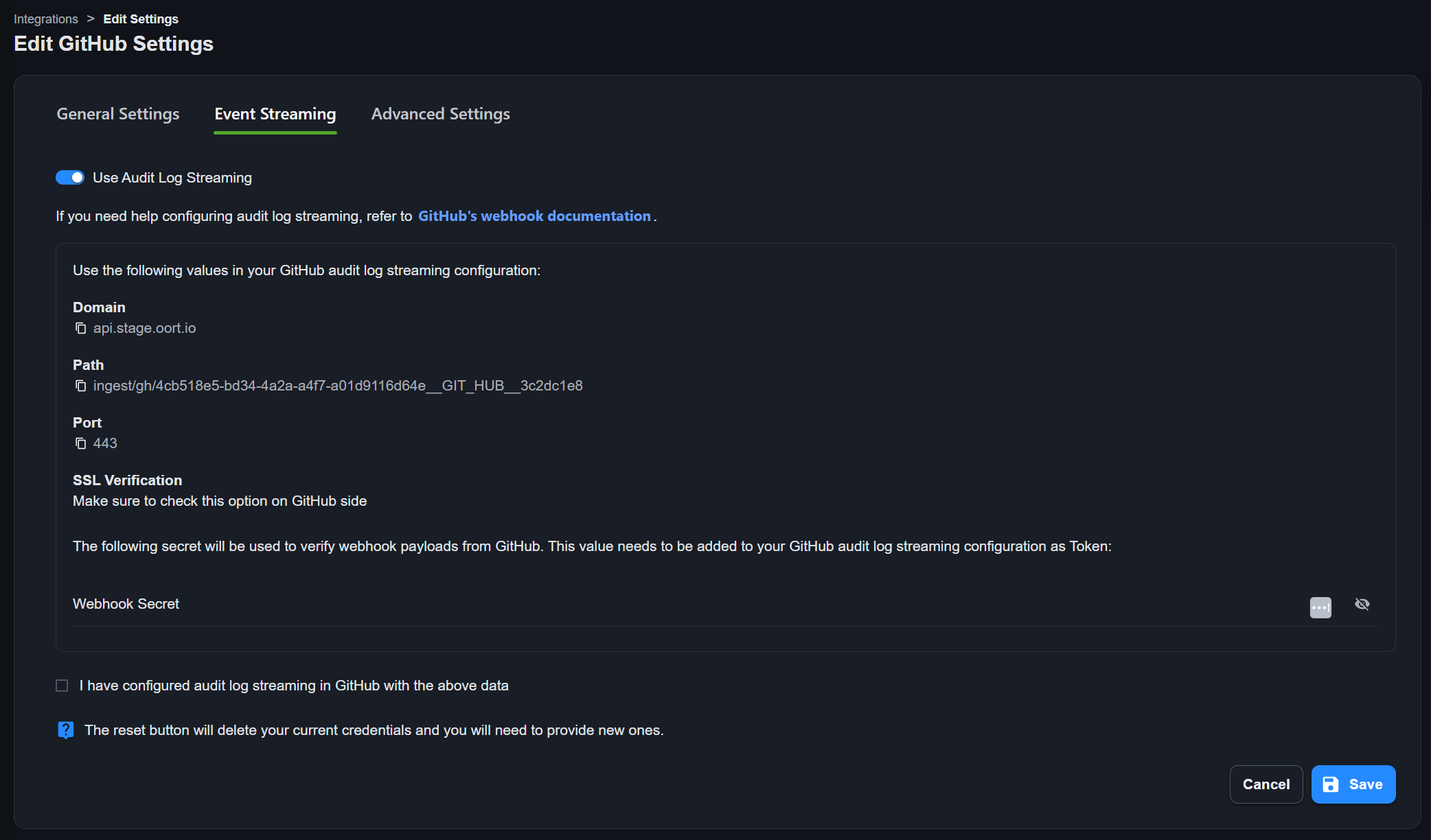Image resolution: width=1431 pixels, height=840 pixels.
Task: Open the Advanced Settings tab
Action: tap(440, 114)
